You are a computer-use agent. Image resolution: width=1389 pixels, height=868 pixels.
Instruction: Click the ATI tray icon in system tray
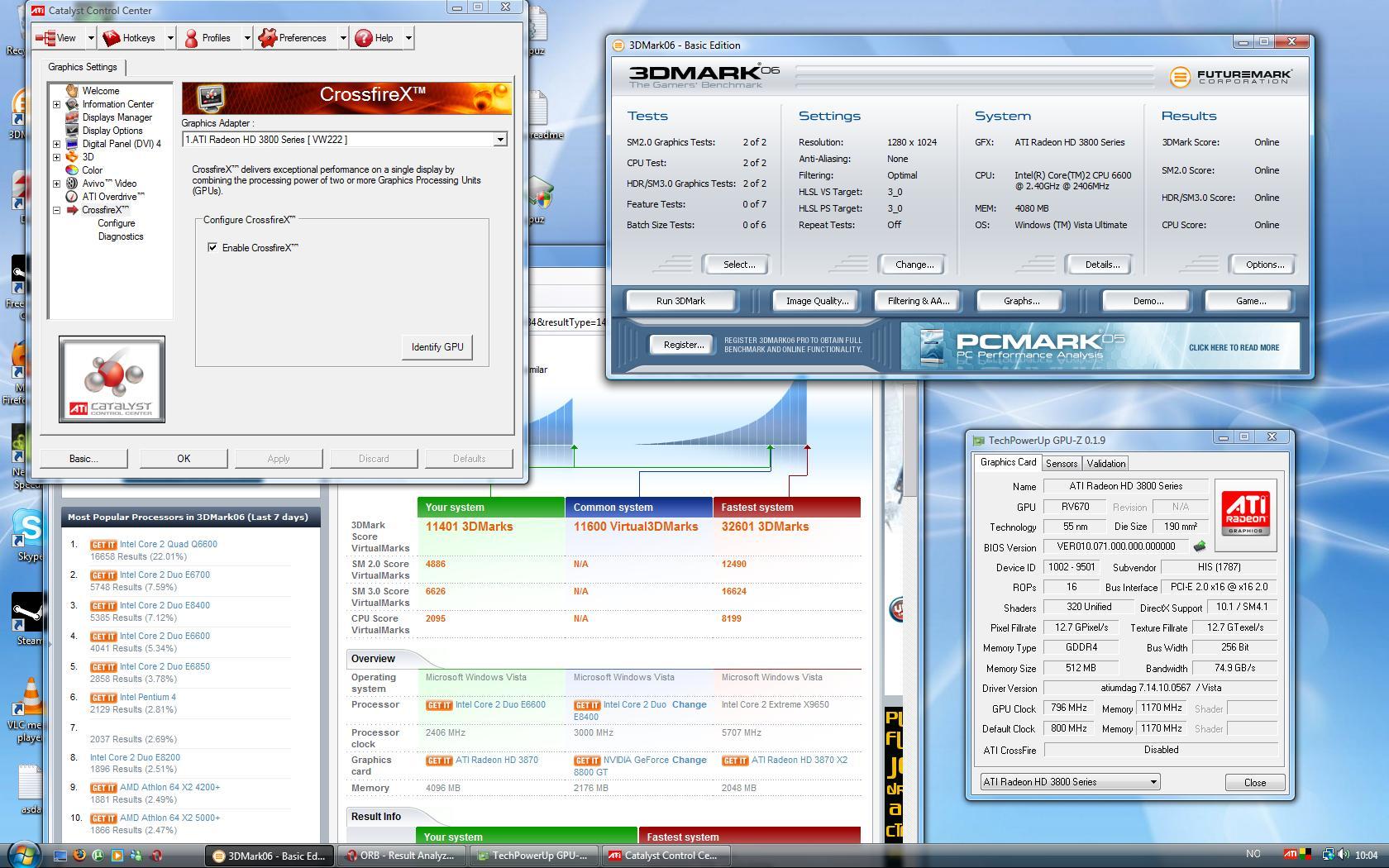tap(1291, 855)
